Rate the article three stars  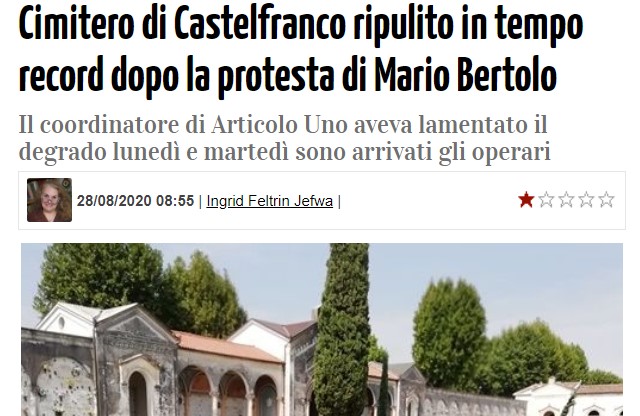coord(566,200)
